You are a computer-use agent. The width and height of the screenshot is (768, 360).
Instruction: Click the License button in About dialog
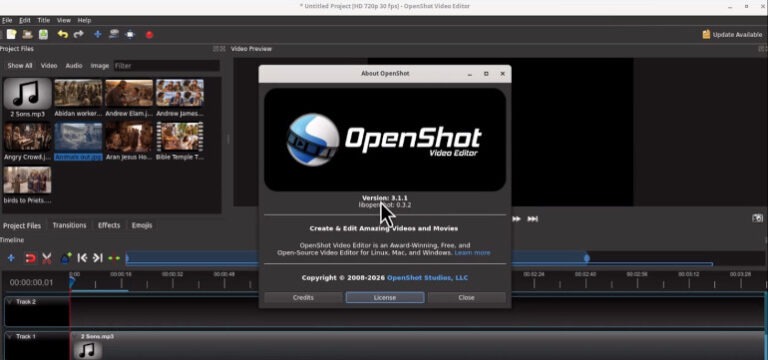coord(385,297)
